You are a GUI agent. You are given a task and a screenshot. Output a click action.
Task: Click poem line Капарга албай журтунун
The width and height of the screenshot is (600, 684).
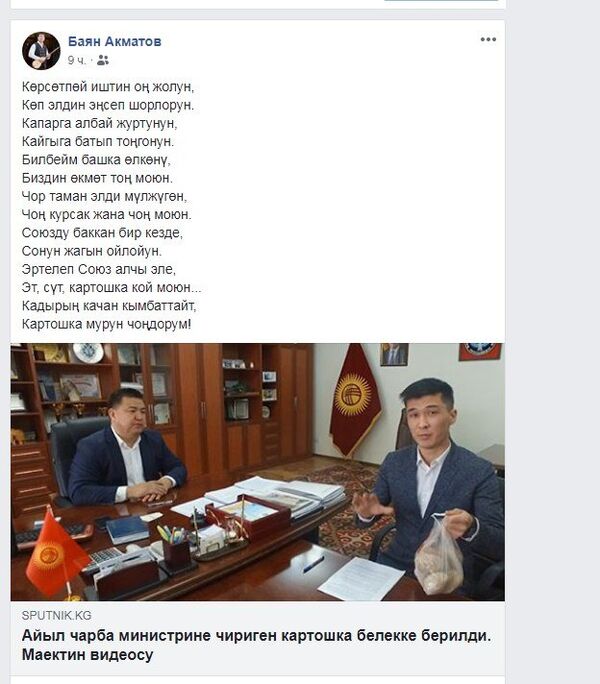(x=99, y=123)
